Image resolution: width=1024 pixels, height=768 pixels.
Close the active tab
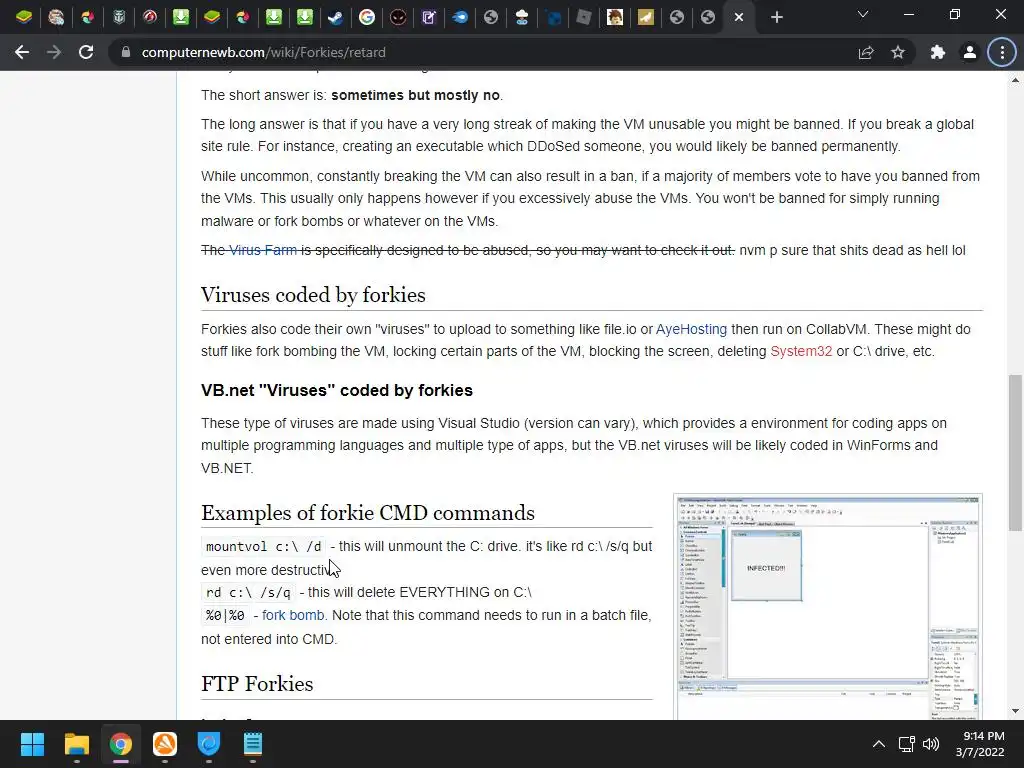point(739,17)
